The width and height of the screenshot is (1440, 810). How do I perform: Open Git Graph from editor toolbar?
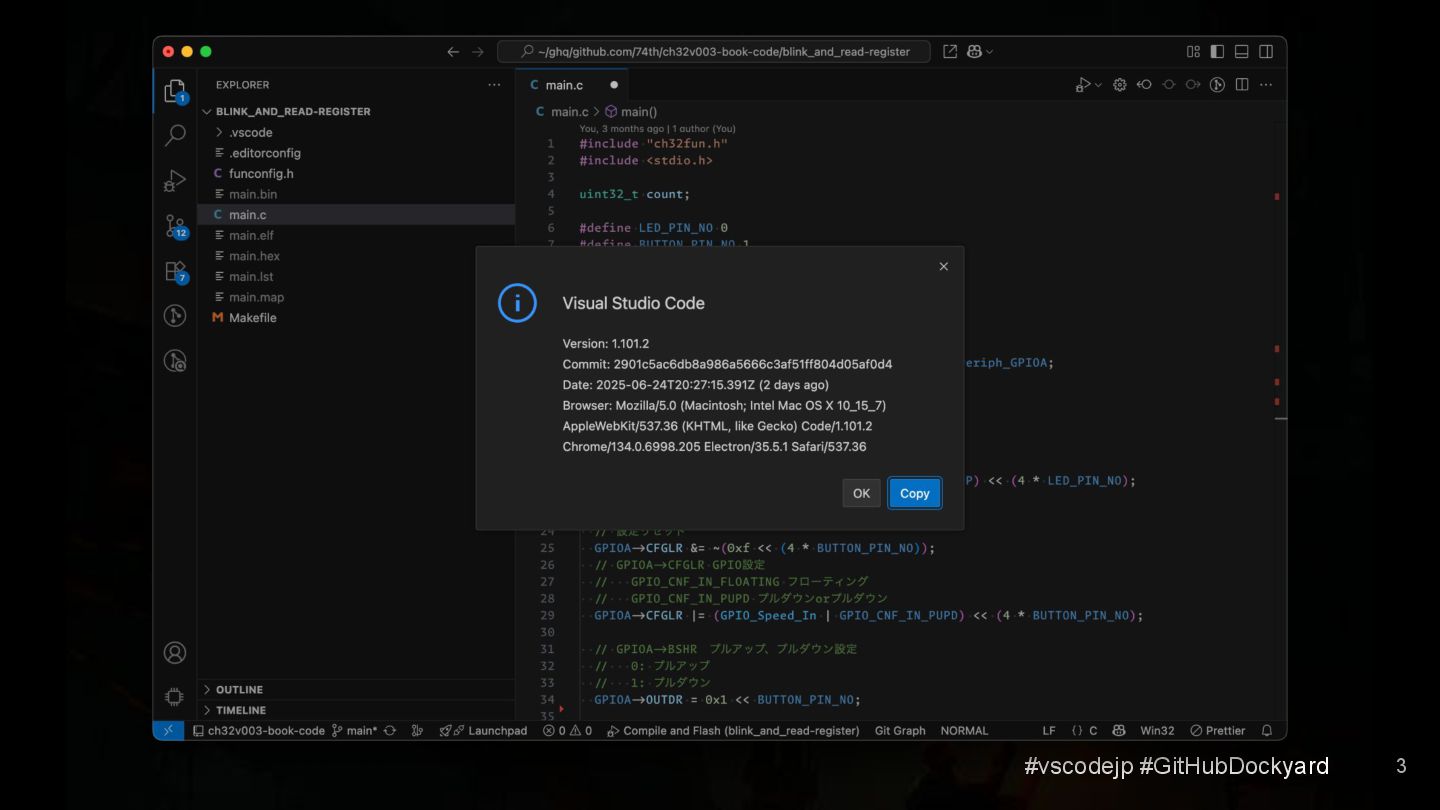(x=1217, y=85)
